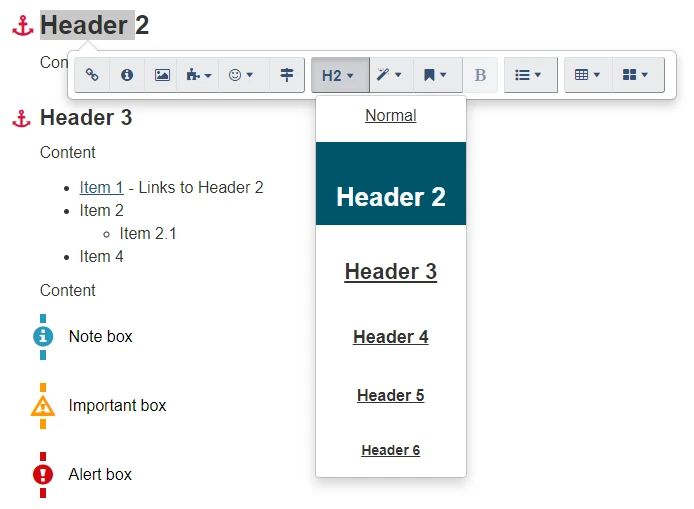This screenshot has height=509, width=694.
Task: Toggle bold with the B button
Action: pyautogui.click(x=480, y=75)
